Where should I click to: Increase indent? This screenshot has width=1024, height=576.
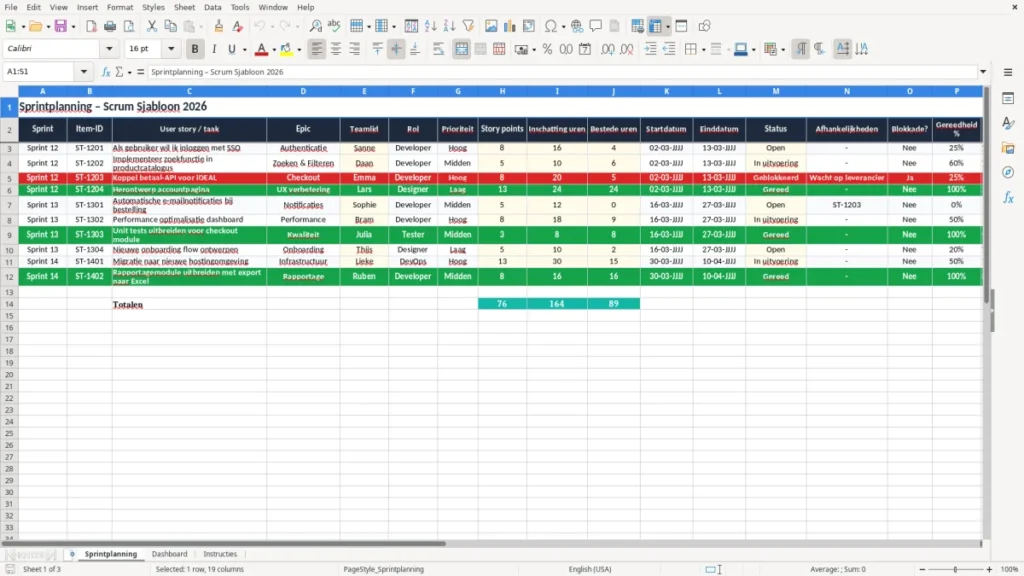point(650,49)
